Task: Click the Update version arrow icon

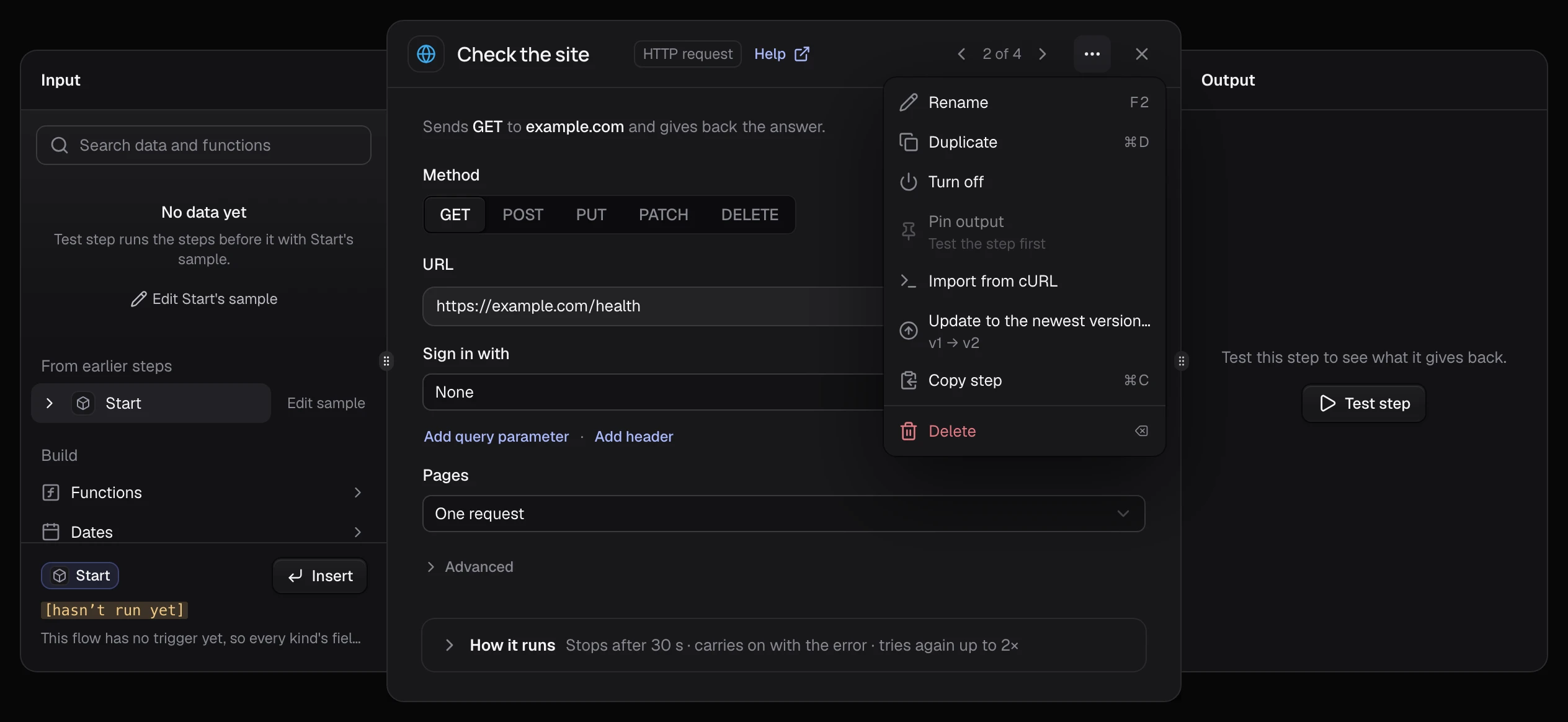Action: [x=908, y=331]
